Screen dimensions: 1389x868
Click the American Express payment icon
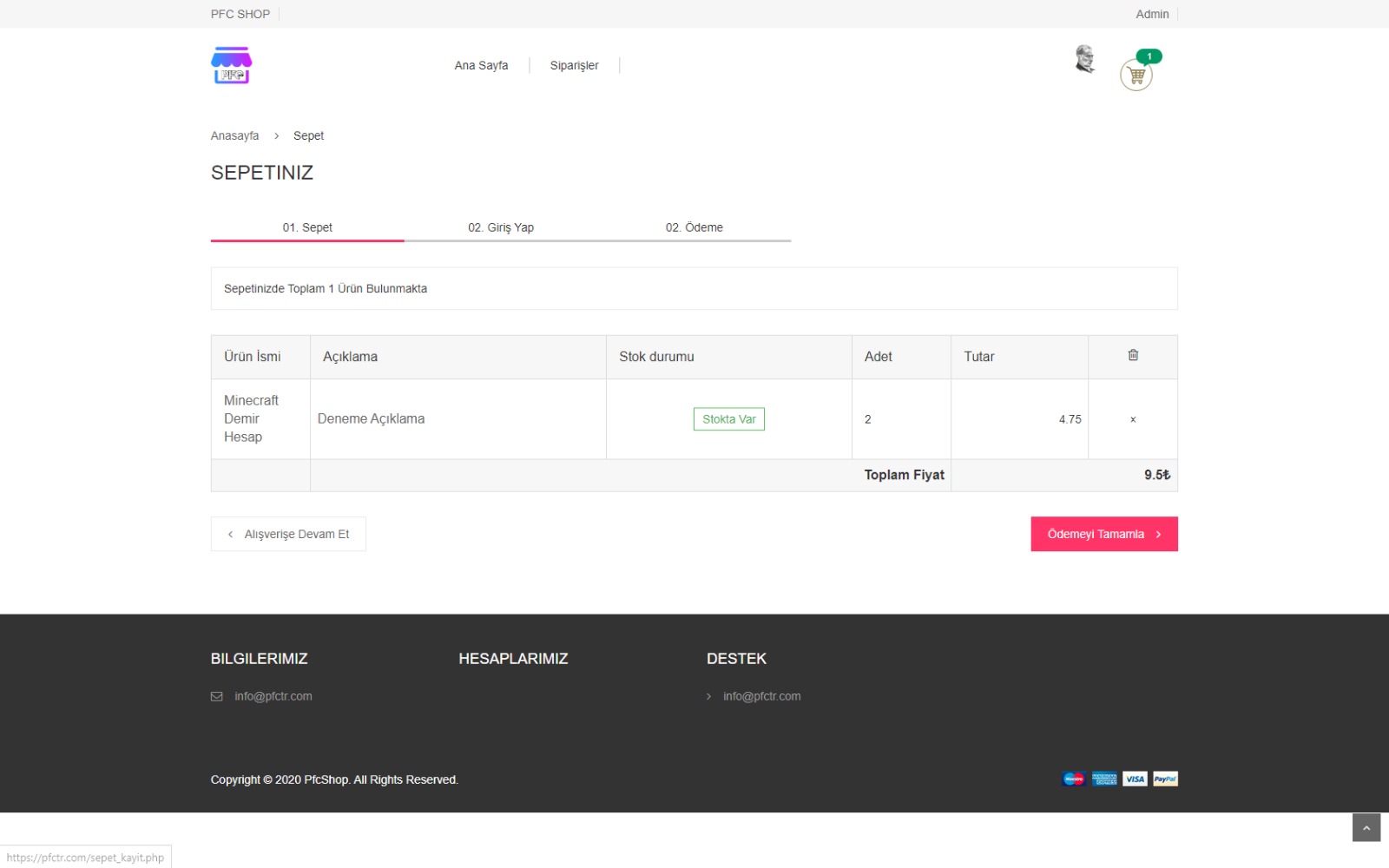pyautogui.click(x=1104, y=779)
